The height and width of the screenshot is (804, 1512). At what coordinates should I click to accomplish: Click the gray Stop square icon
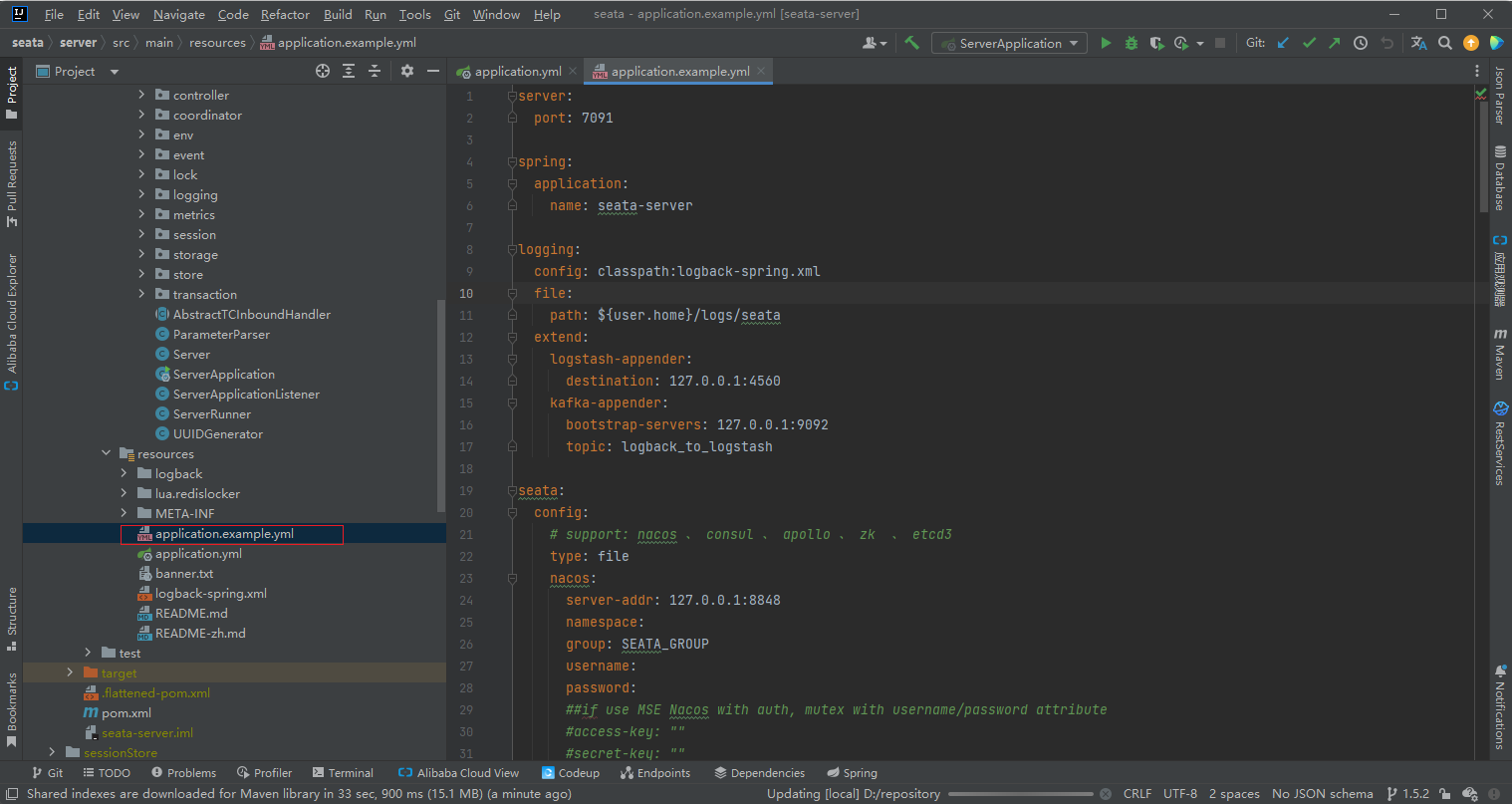tap(1220, 43)
